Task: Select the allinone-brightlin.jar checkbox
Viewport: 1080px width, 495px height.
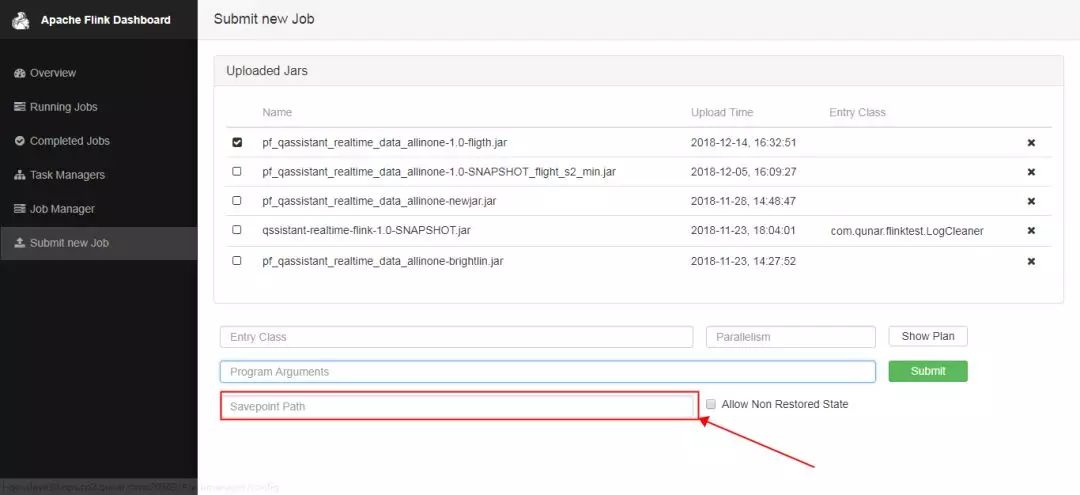Action: [237, 260]
